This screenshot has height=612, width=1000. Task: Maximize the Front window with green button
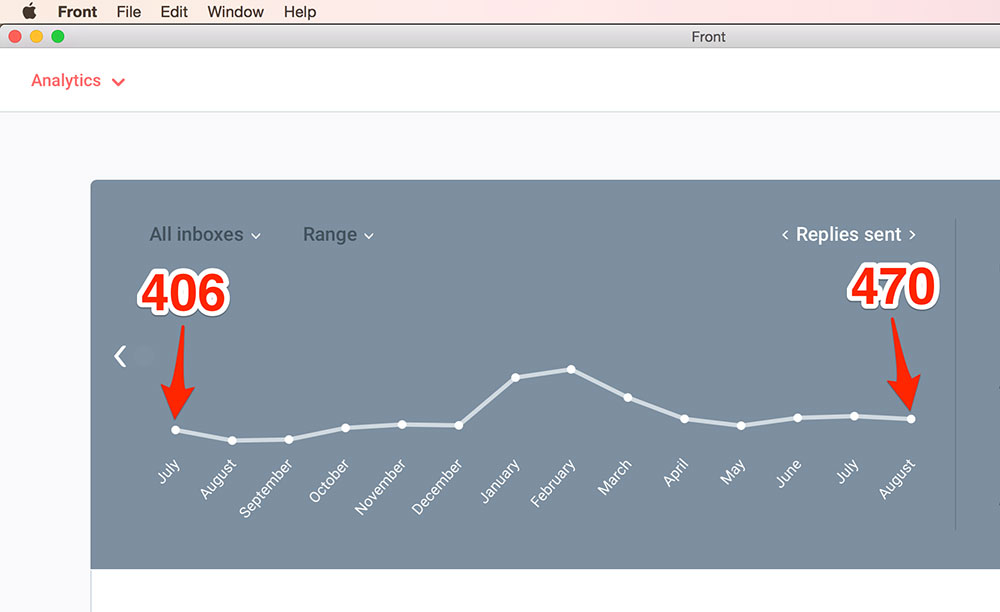point(58,36)
